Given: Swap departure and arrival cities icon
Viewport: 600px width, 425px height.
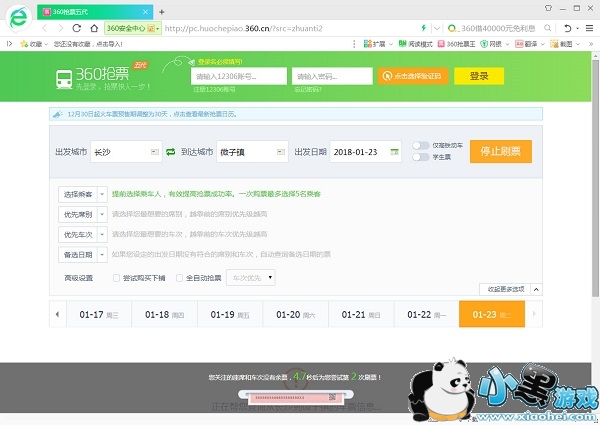Looking at the screenshot, I should (171, 152).
